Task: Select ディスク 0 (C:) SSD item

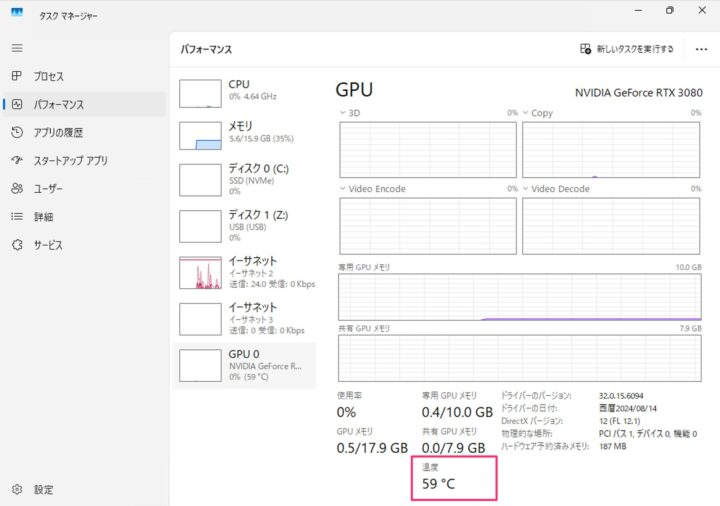Action: [x=243, y=179]
